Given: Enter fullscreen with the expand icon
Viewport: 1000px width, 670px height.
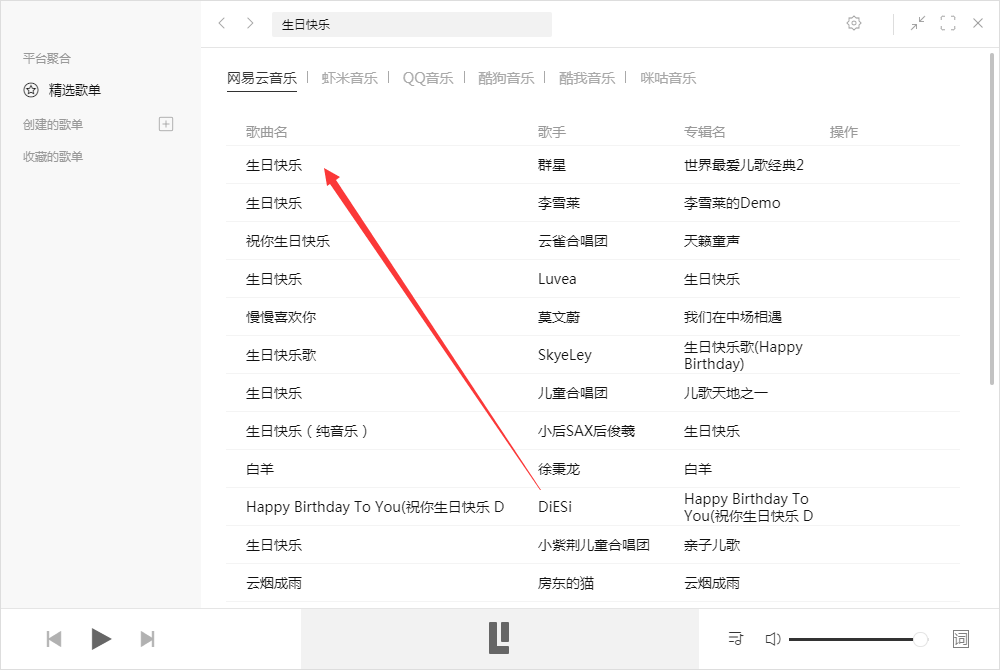Looking at the screenshot, I should click(948, 23).
